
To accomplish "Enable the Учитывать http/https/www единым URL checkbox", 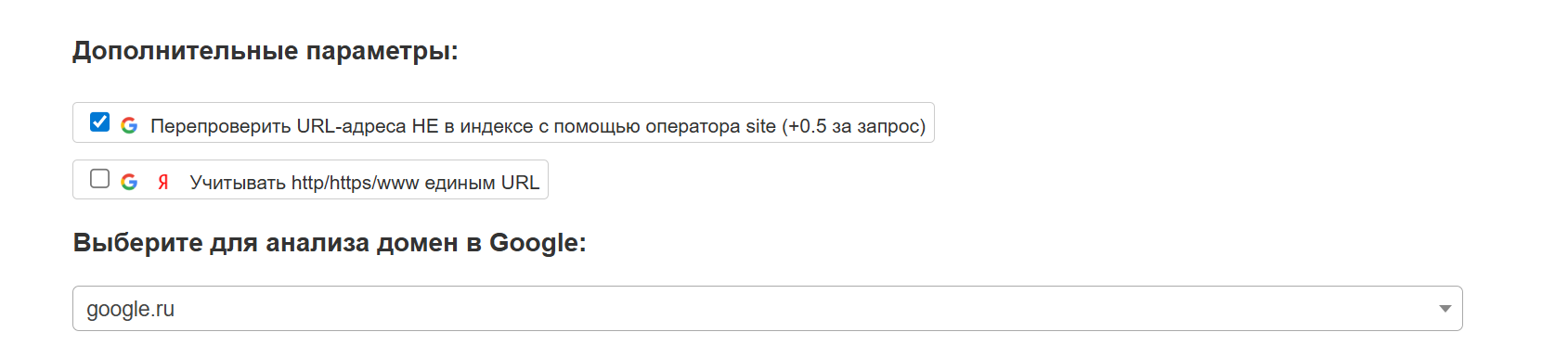I will 99,178.
